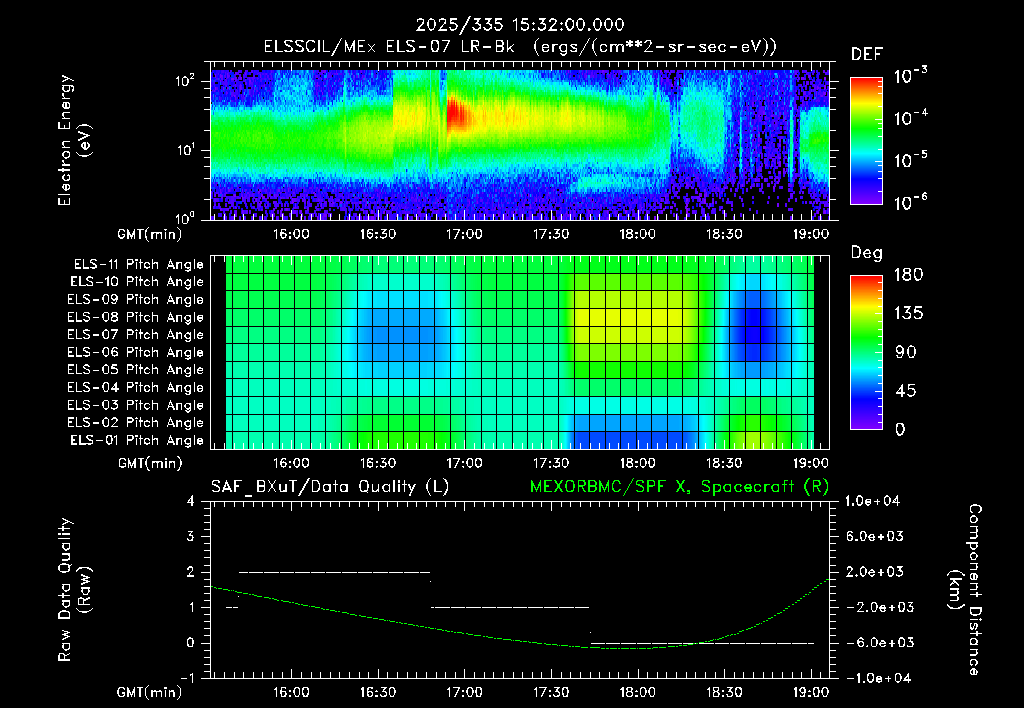This screenshot has height=708, width=1024.
Task: Click the GMT(min) label under the data quality panel
Action: point(150,692)
